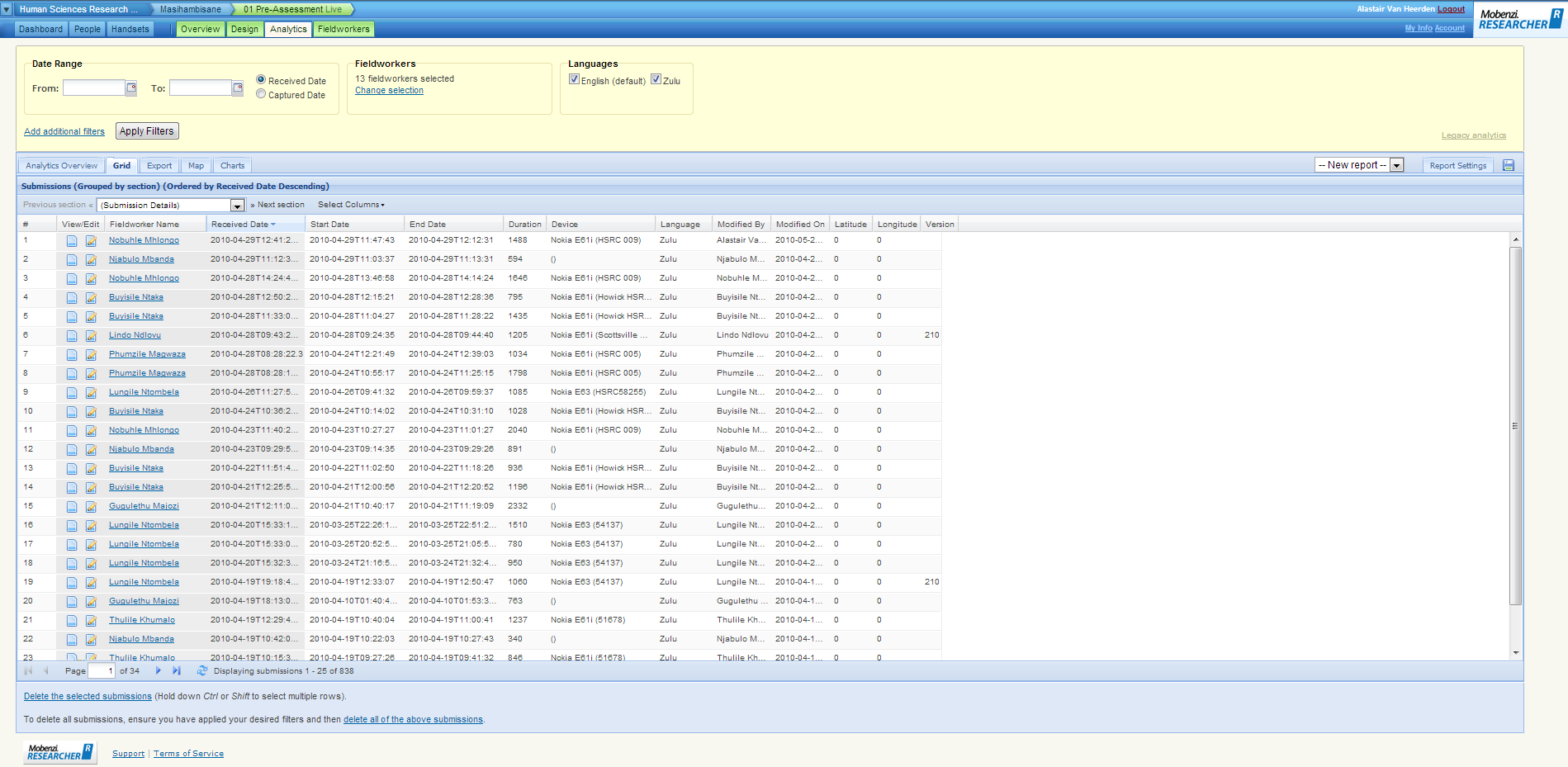Select the Captured Date radio button
The image size is (1568, 767).
coord(261,95)
